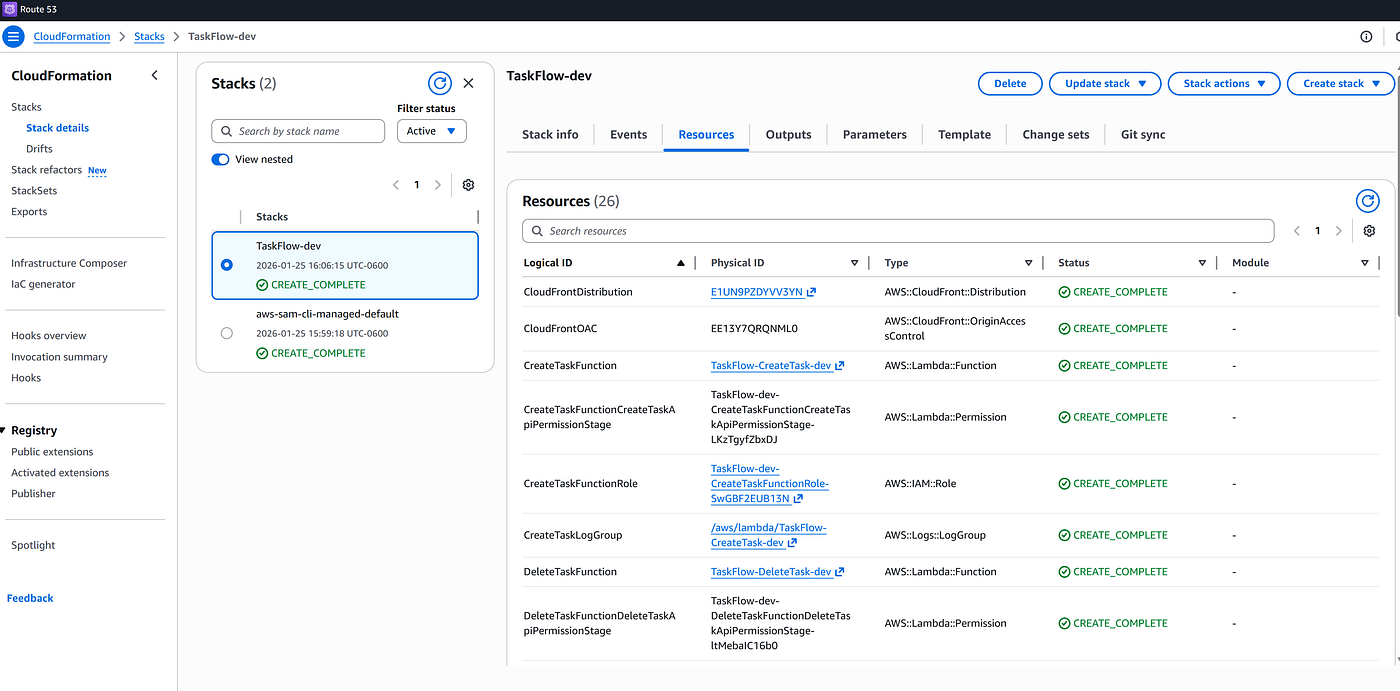Open Stacks list settings gear
Screen dimensions: 1400x691
[469, 185]
